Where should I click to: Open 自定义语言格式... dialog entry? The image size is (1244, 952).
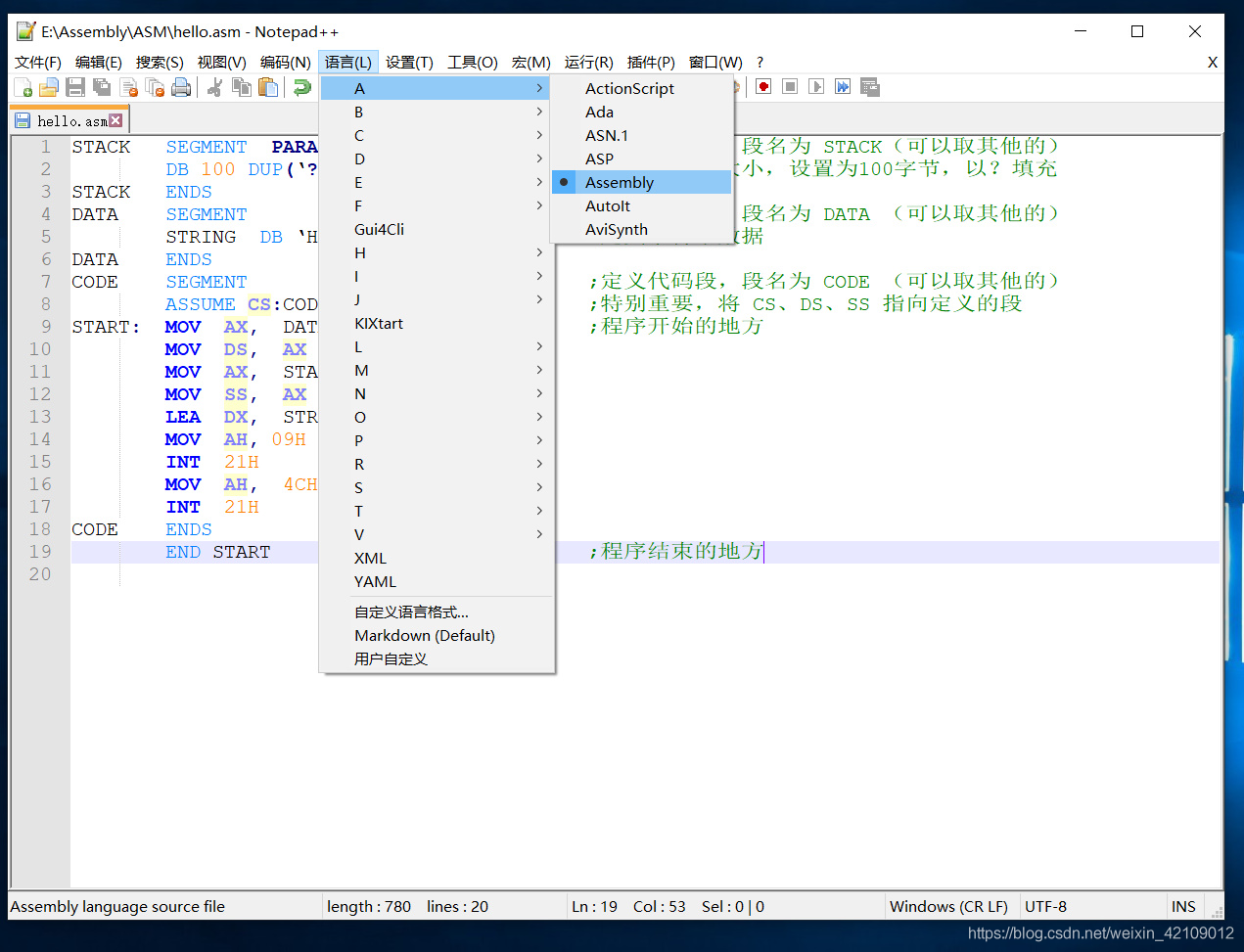436,612
